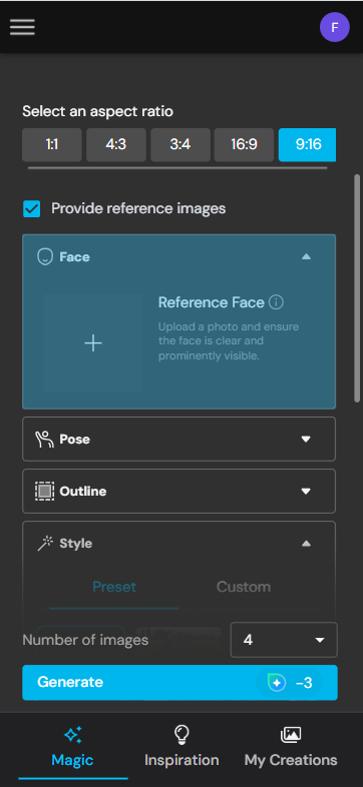Select the 1:1 aspect ratio
The height and width of the screenshot is (787, 363).
pyautogui.click(x=52, y=145)
